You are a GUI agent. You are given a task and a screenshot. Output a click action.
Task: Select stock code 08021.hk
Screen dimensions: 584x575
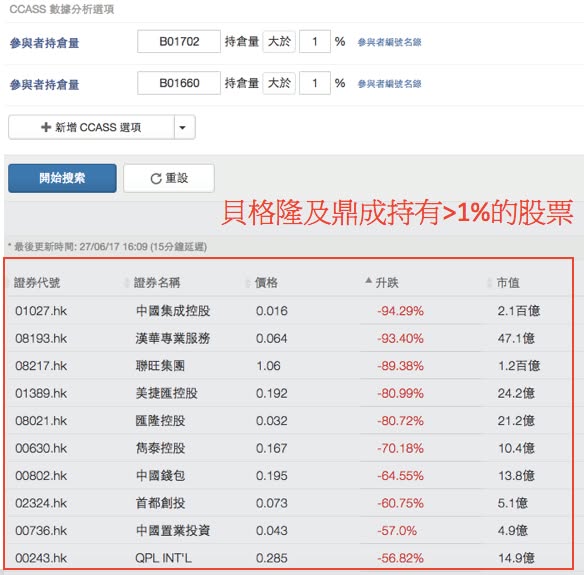(41, 421)
